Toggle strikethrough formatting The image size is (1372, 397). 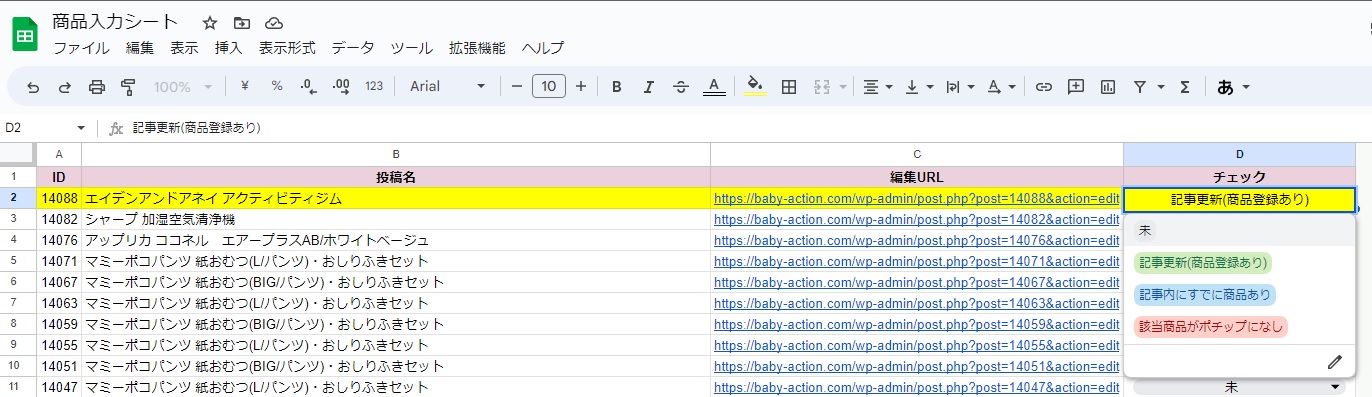pyautogui.click(x=681, y=87)
